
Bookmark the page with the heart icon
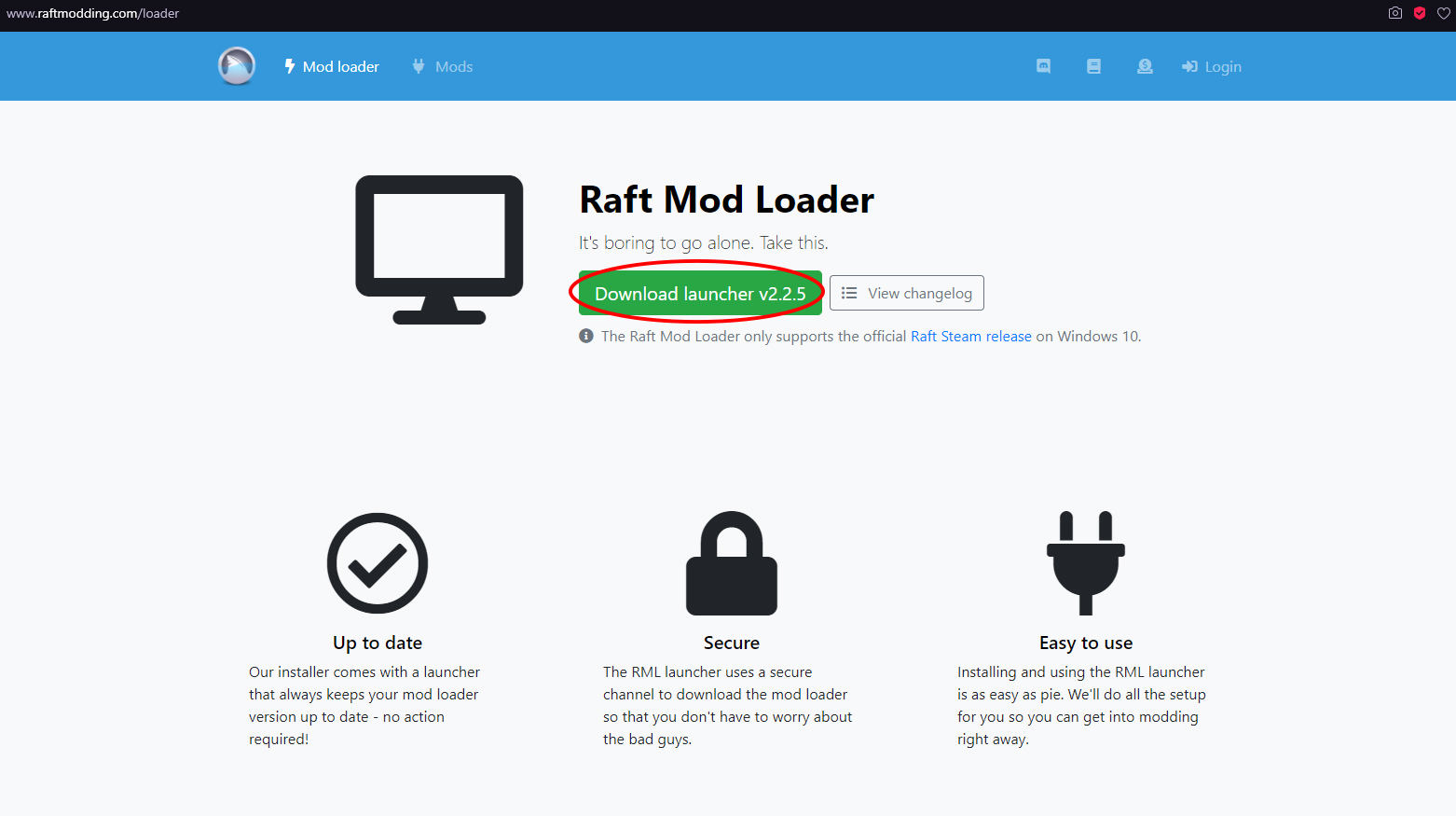(x=1444, y=13)
